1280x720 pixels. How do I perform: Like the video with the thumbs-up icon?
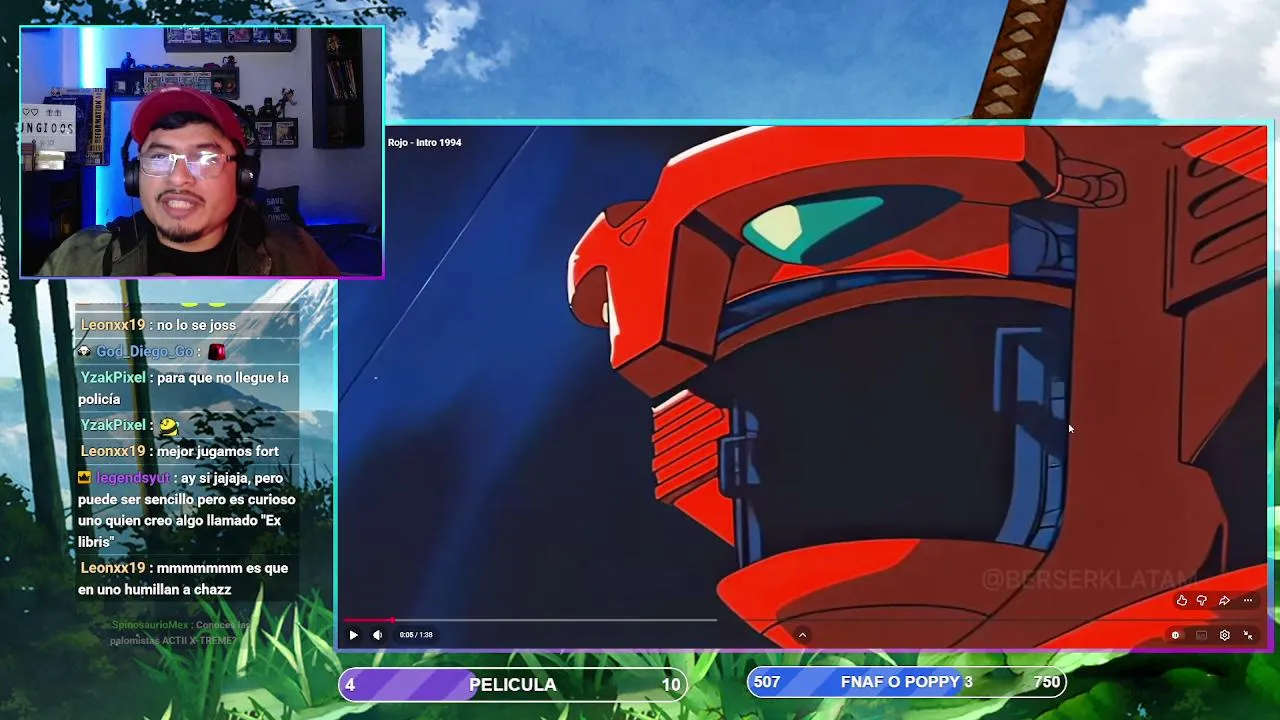(1182, 600)
